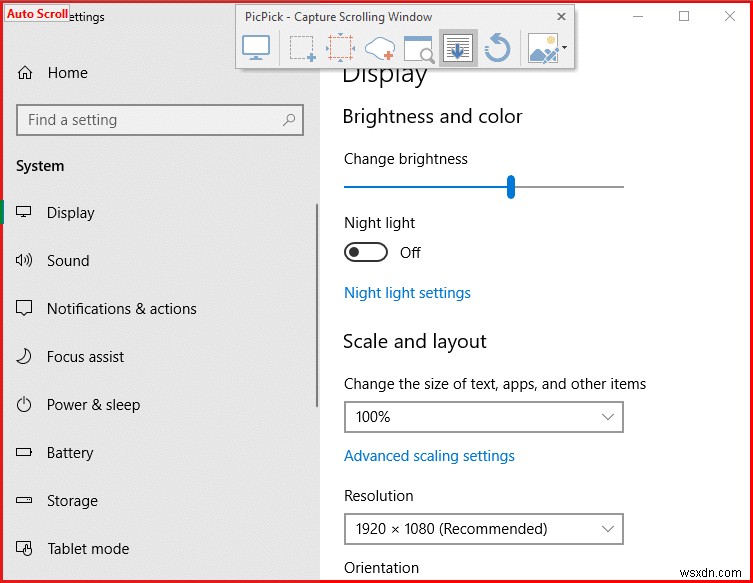
Task: Click the Change brightness label
Action: click(406, 159)
